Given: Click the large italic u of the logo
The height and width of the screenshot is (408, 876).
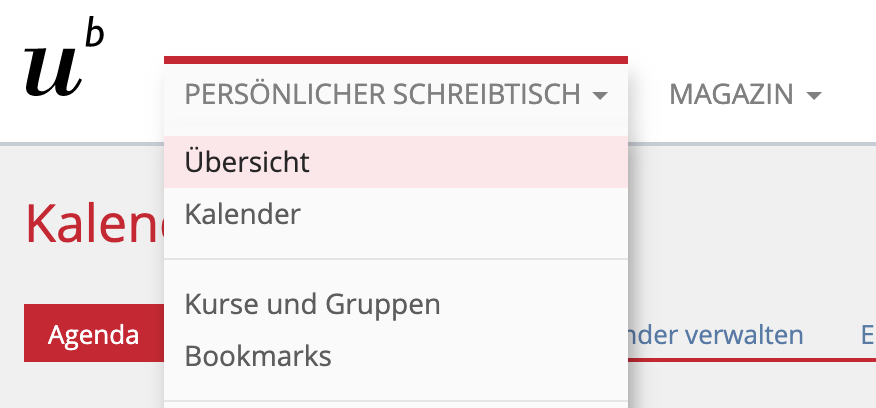Looking at the screenshot, I should pos(50,72).
